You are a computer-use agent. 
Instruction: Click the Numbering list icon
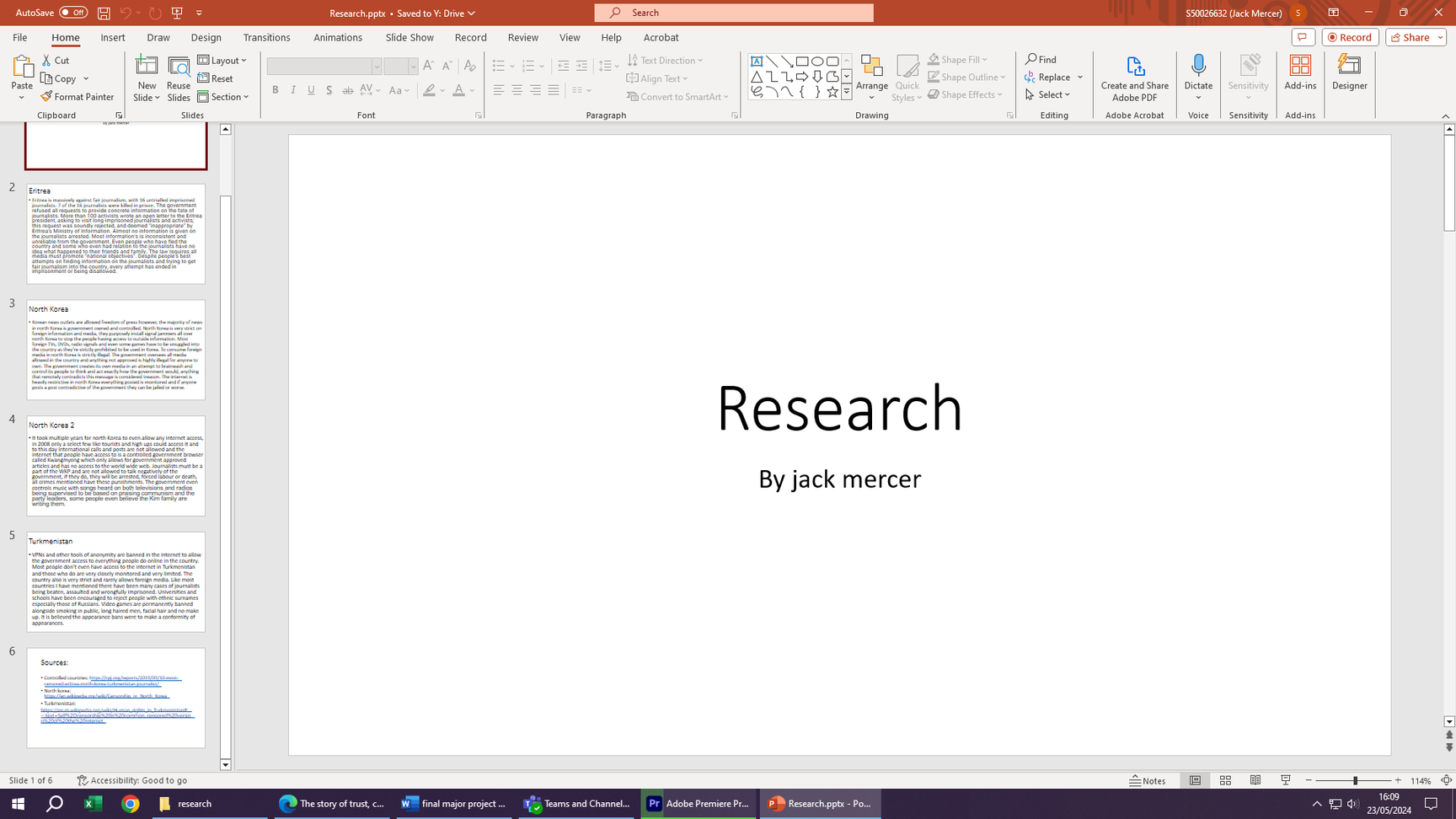pyautogui.click(x=528, y=66)
